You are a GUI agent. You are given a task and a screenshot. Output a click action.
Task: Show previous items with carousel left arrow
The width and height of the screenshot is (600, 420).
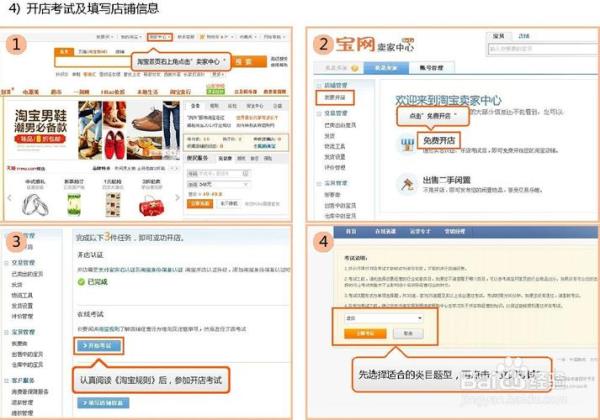pos(10,198)
